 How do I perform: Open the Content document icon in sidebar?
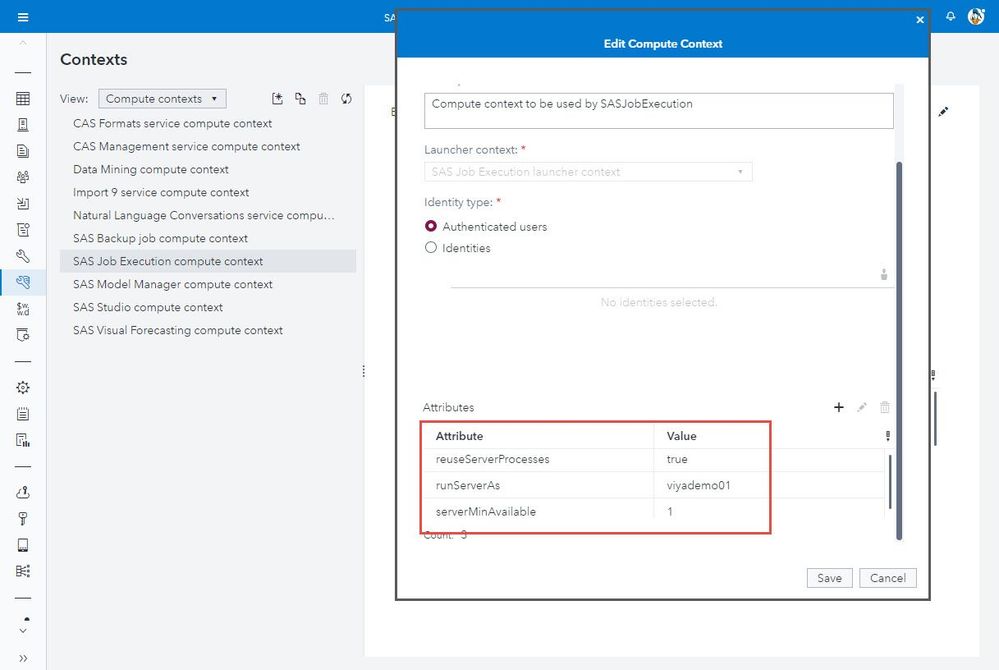[23, 151]
